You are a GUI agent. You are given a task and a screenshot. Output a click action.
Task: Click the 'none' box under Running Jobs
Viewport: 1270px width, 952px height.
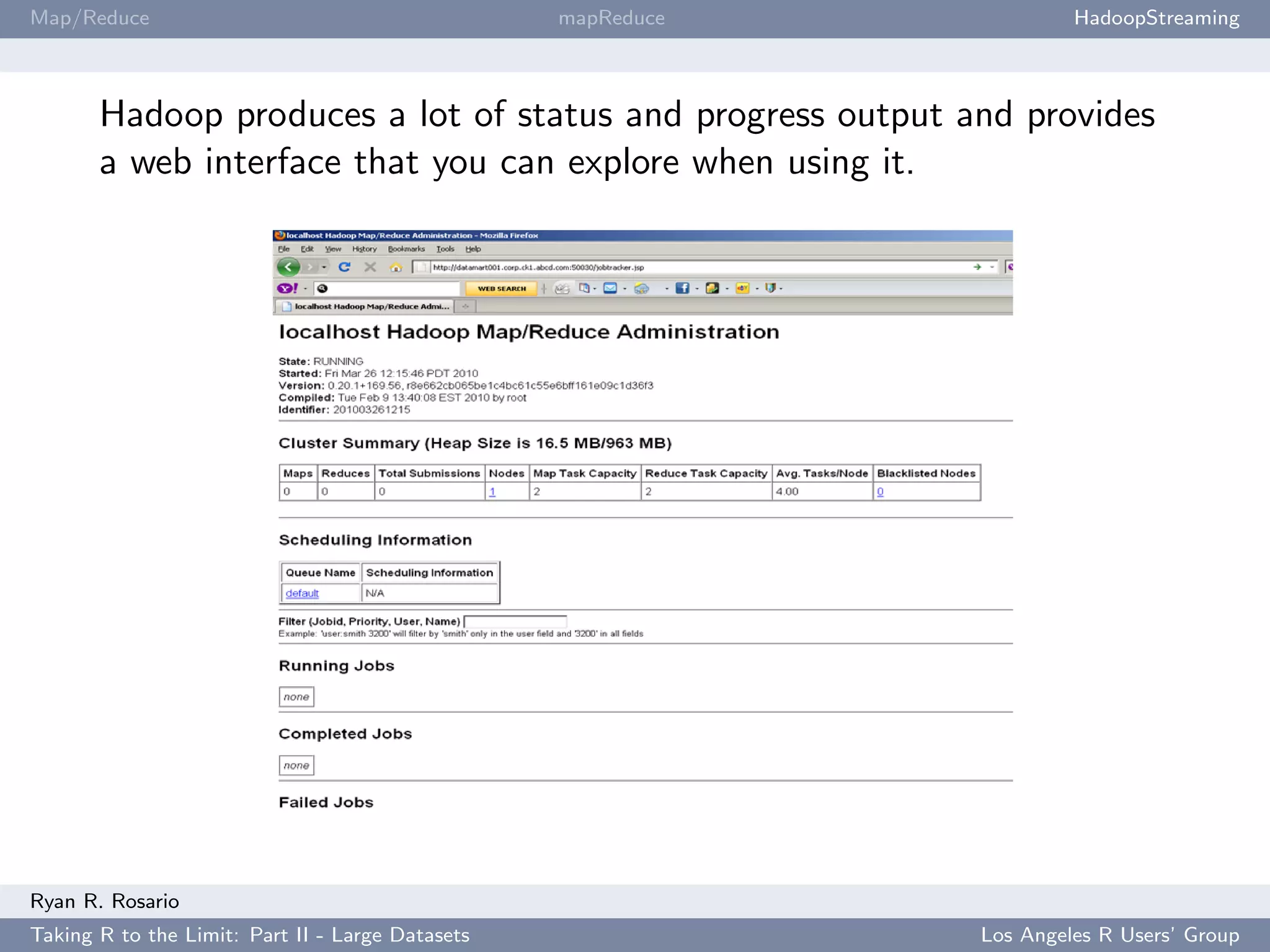point(296,697)
